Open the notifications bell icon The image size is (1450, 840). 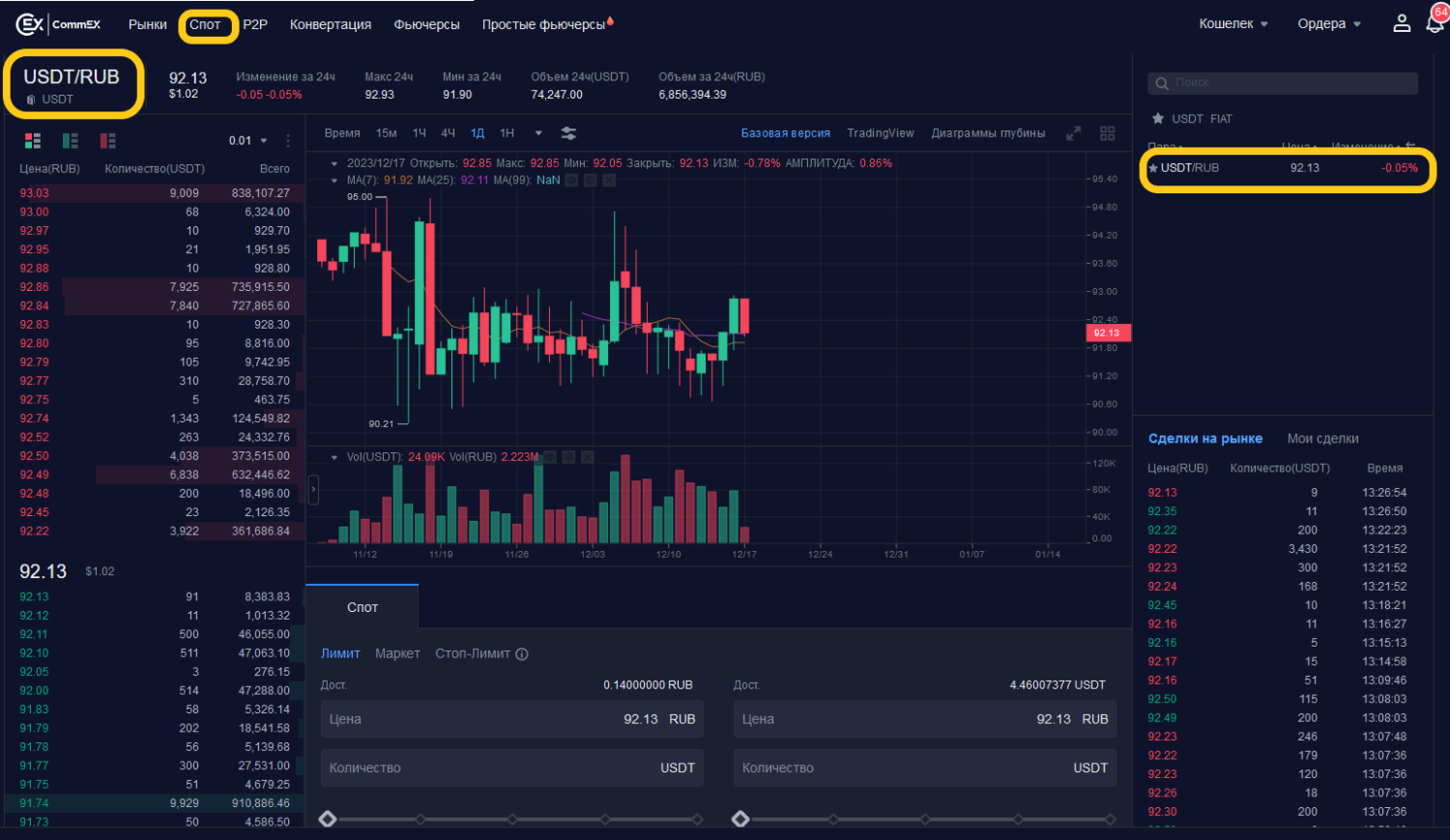click(1435, 23)
